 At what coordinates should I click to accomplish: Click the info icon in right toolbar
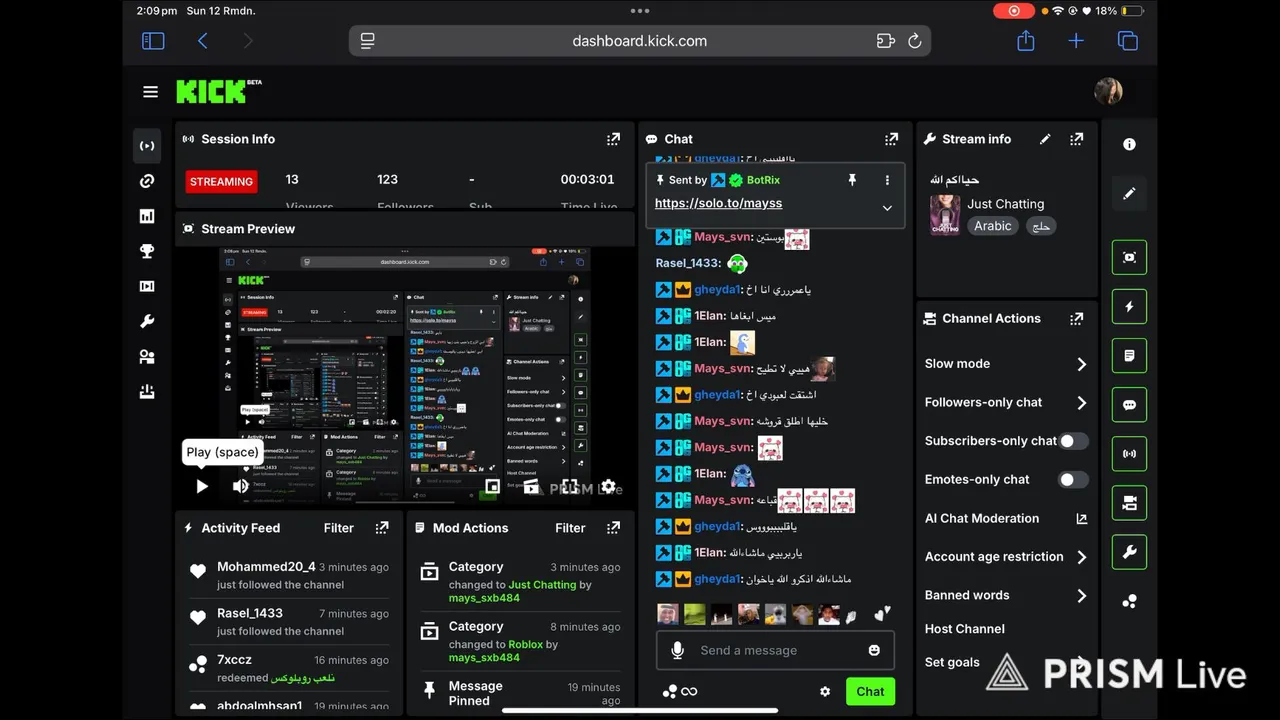pos(1129,144)
